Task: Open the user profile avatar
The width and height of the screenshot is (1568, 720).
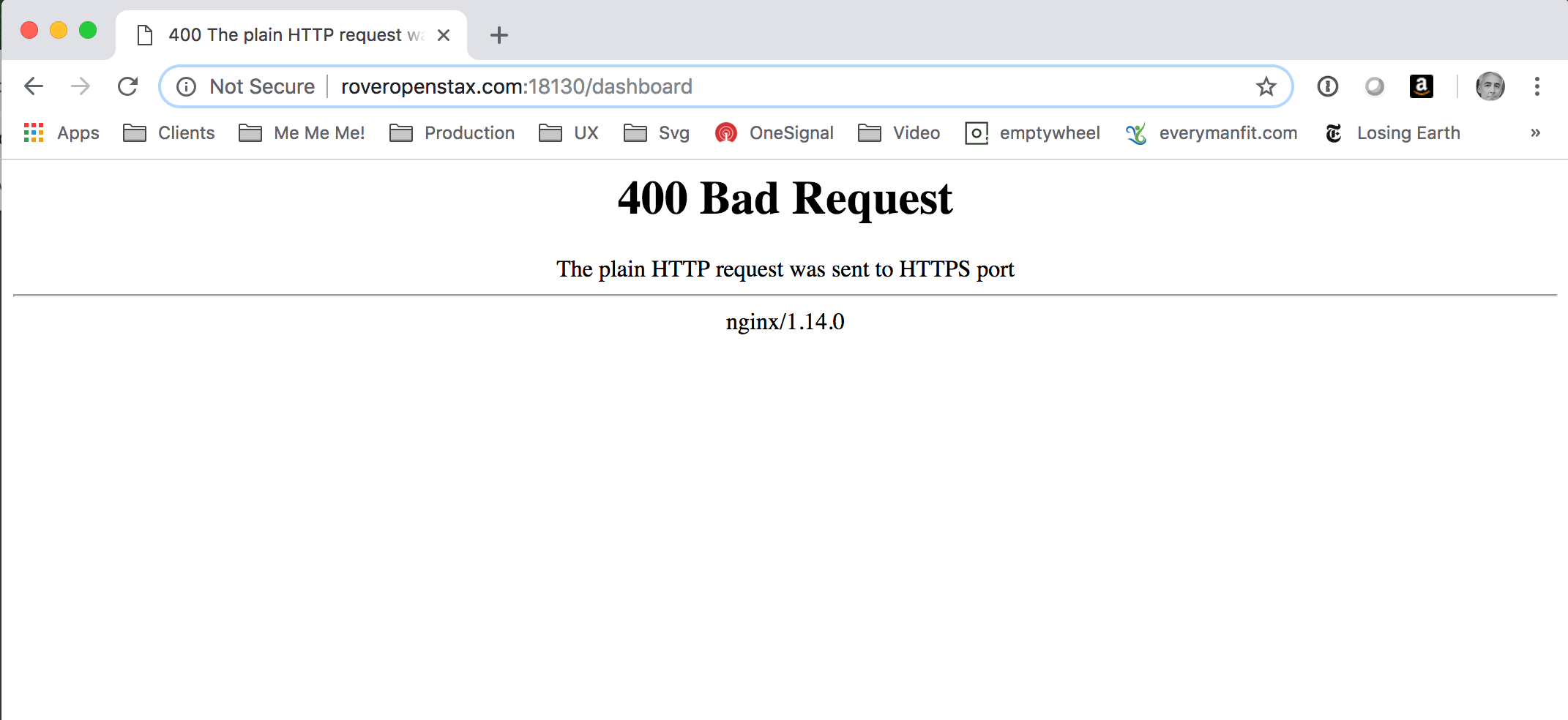Action: click(1490, 86)
